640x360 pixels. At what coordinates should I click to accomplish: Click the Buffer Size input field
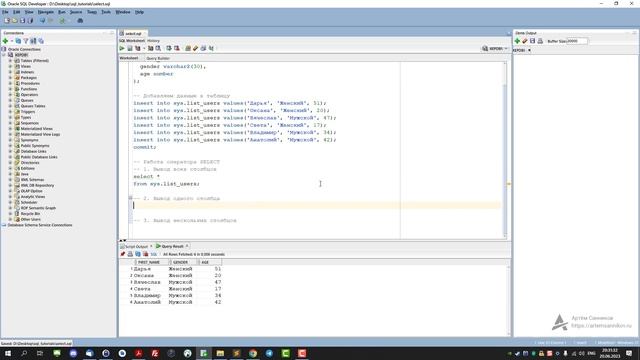577,41
